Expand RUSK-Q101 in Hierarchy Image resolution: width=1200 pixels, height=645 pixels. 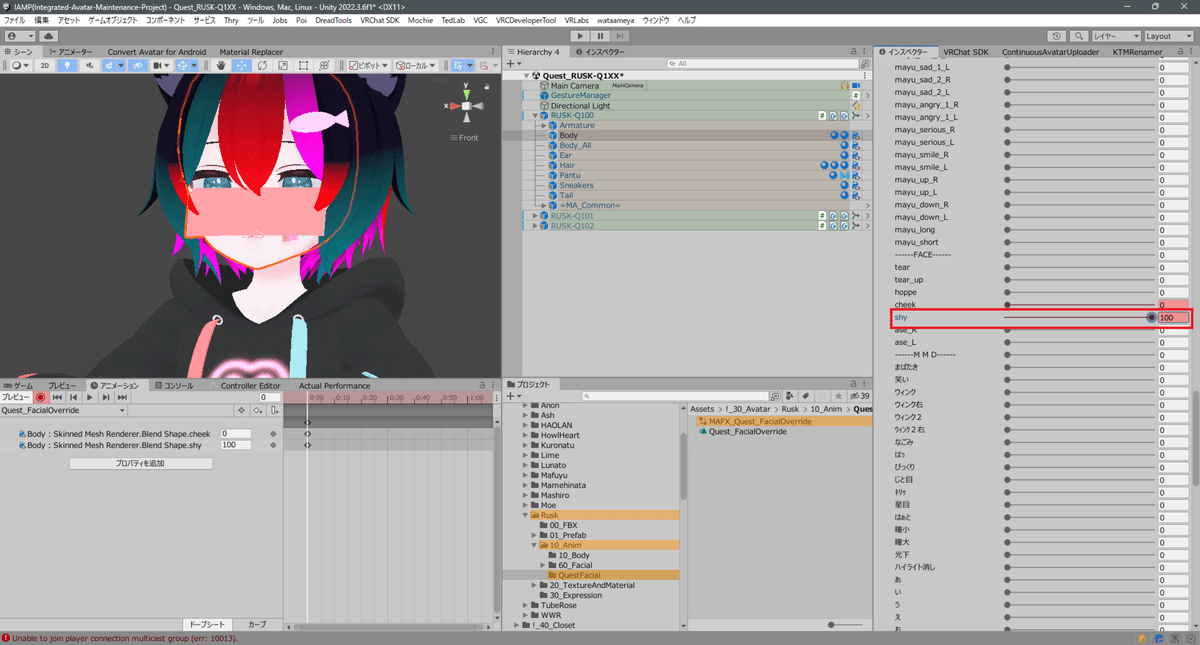coord(536,215)
